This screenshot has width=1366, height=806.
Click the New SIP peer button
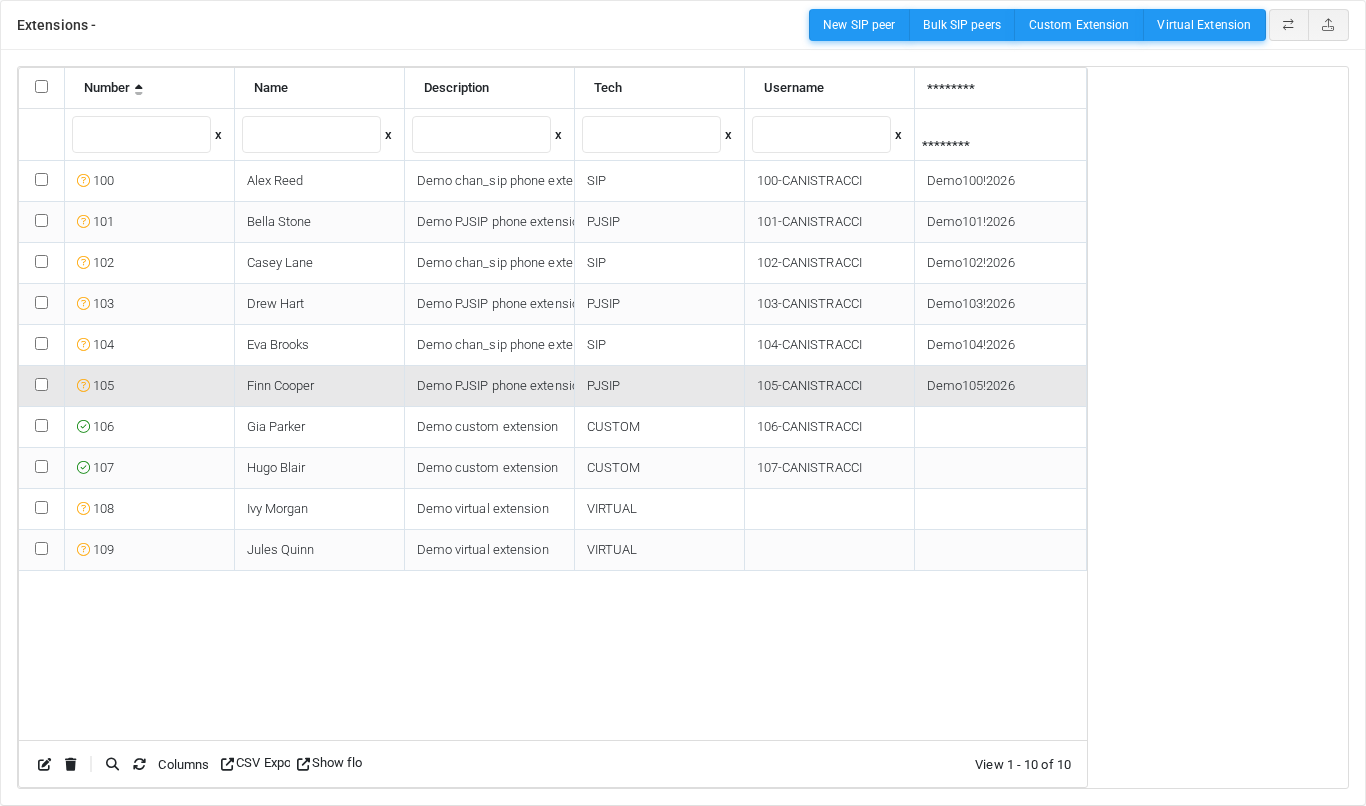859,25
